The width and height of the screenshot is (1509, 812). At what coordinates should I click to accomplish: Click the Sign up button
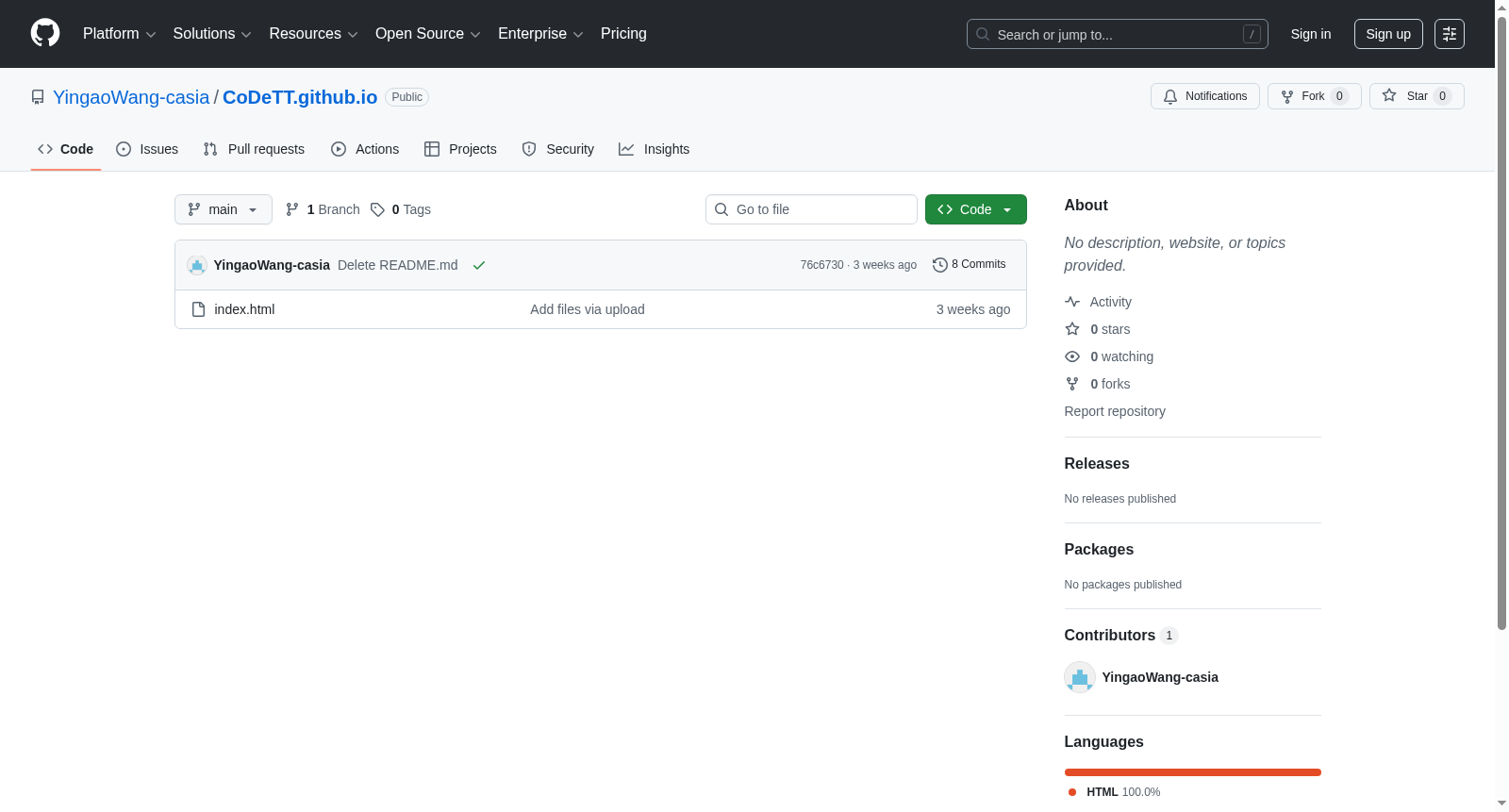1388,34
